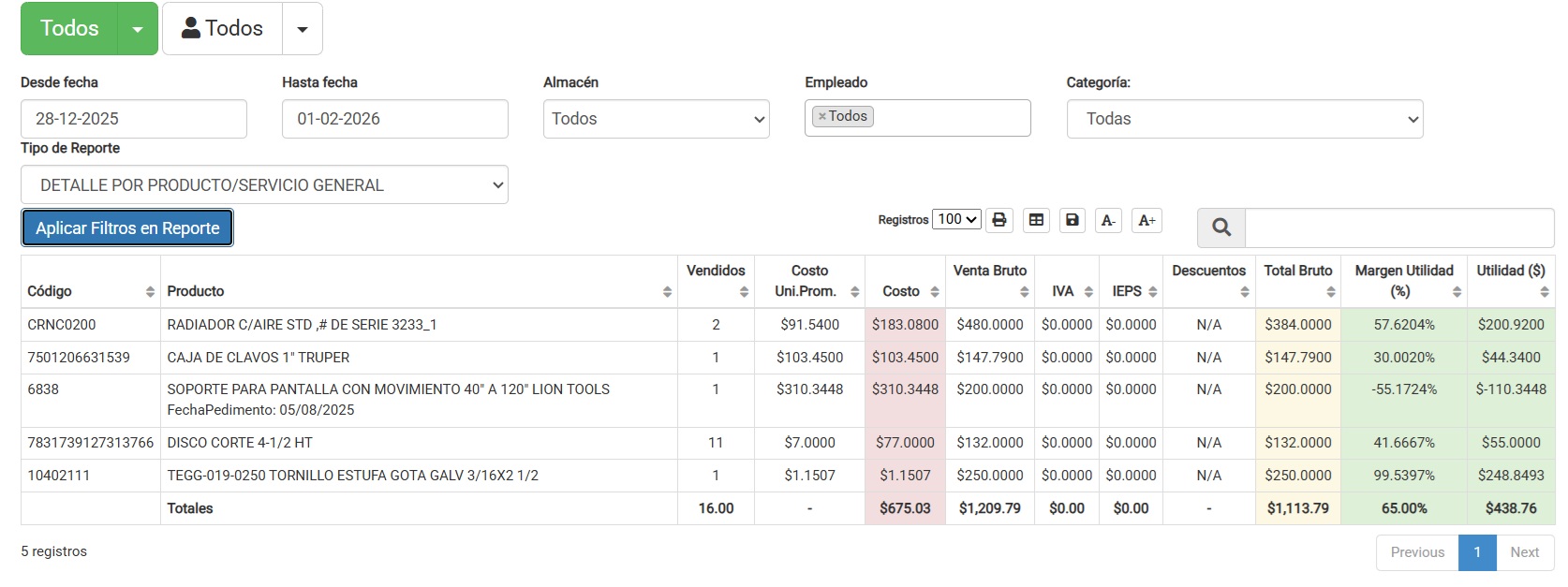Click the $480.0000 venta bruto cell
The height and width of the screenshot is (587, 1568).
tap(990, 325)
